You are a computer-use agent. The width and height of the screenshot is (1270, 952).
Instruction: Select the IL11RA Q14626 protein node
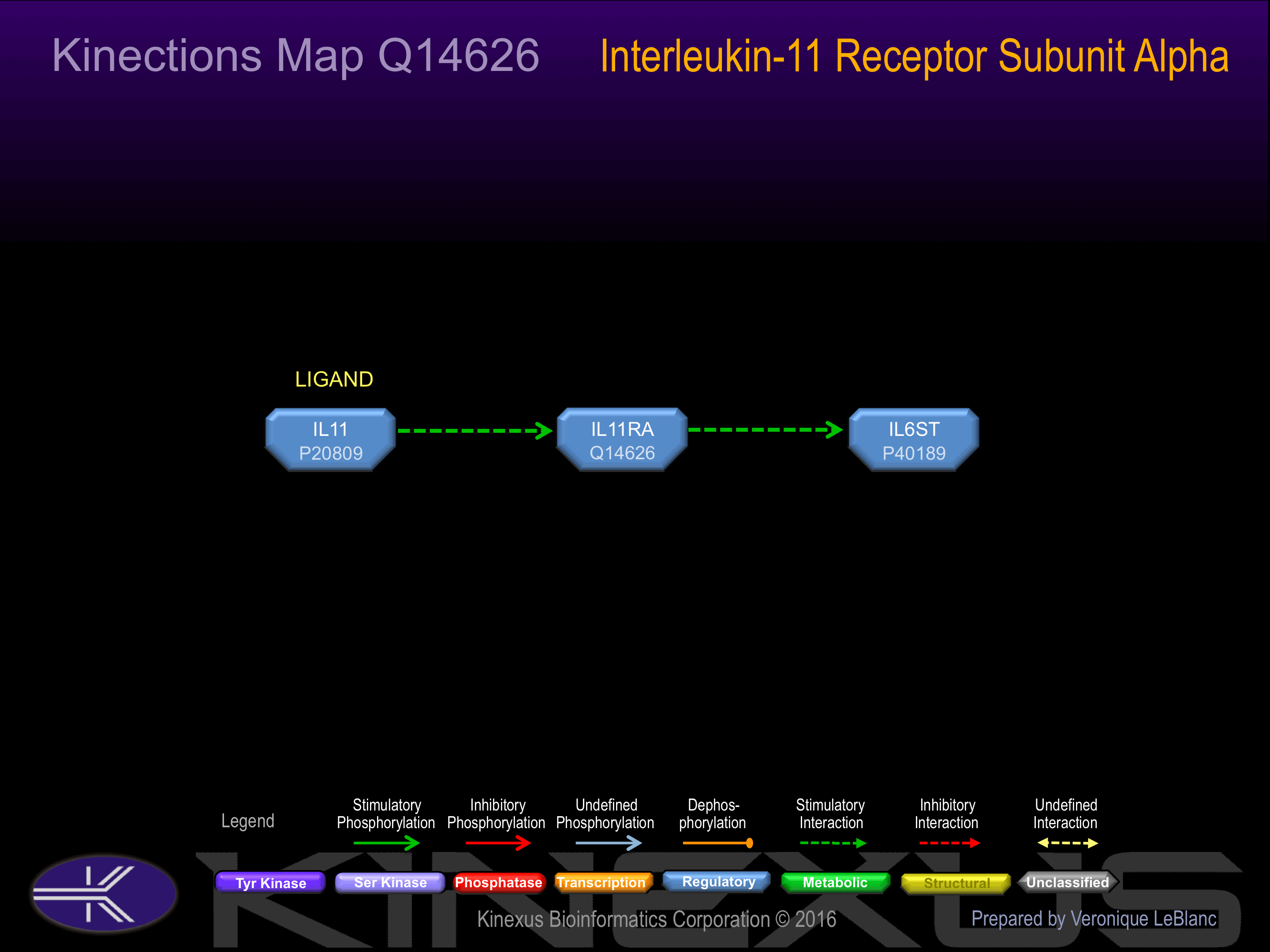coord(622,439)
